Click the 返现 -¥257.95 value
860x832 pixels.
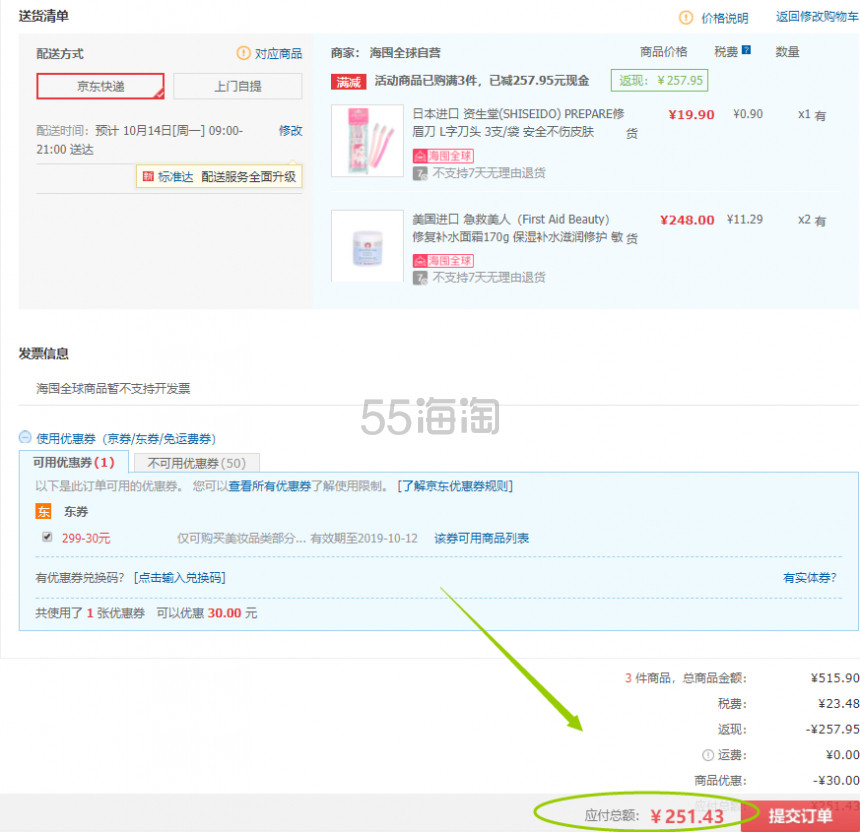(x=832, y=729)
